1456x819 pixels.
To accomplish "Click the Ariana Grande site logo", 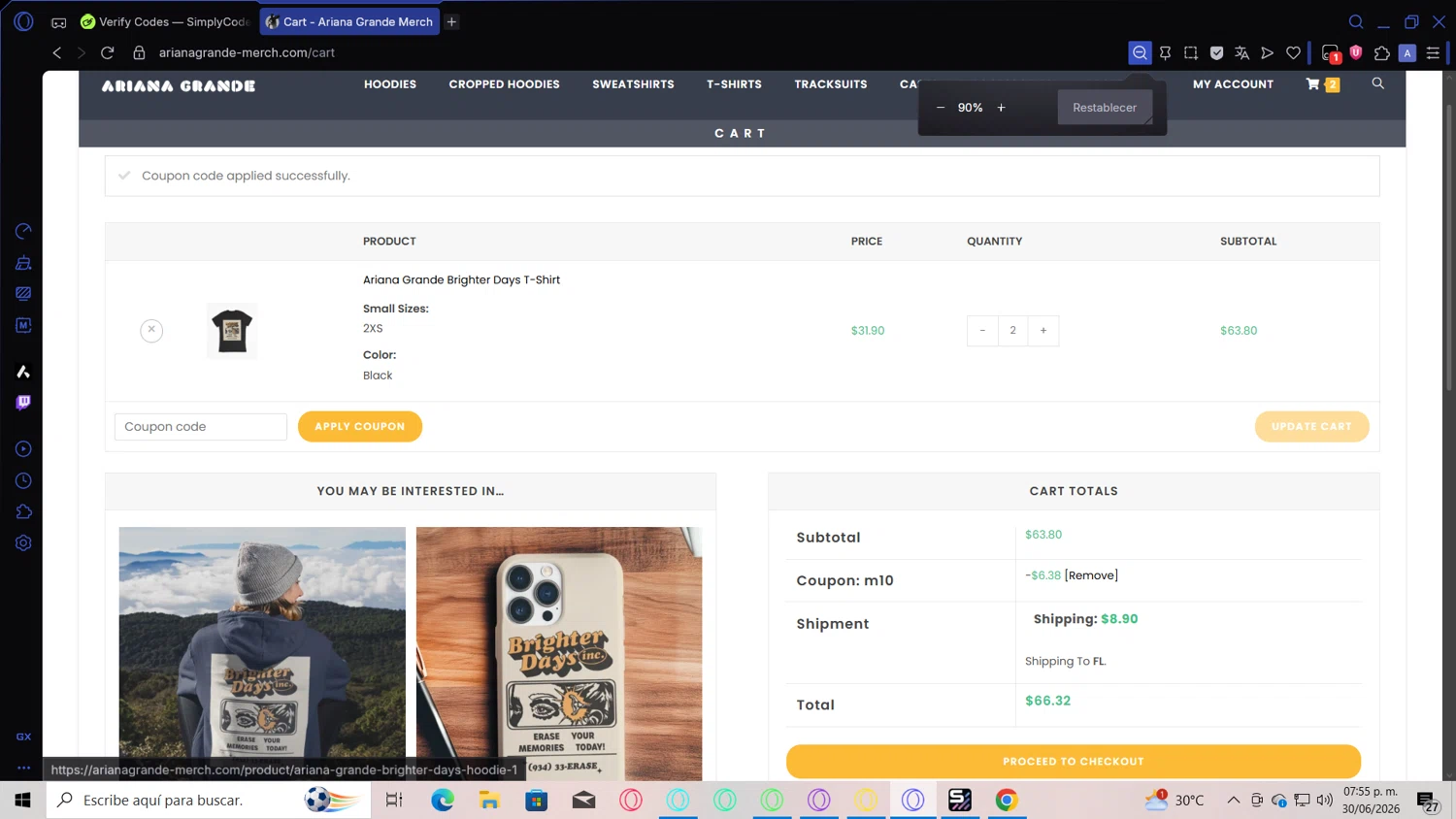I will pyautogui.click(x=179, y=85).
